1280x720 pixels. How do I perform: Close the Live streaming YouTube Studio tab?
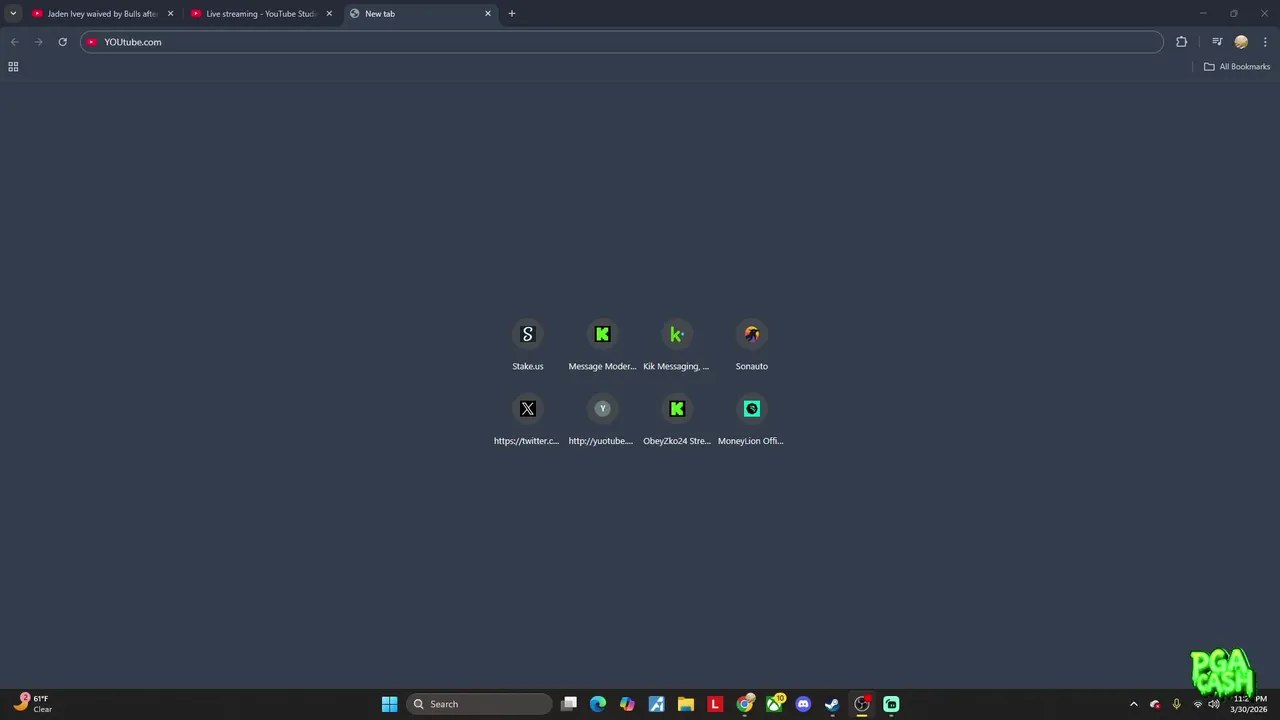pyautogui.click(x=329, y=14)
